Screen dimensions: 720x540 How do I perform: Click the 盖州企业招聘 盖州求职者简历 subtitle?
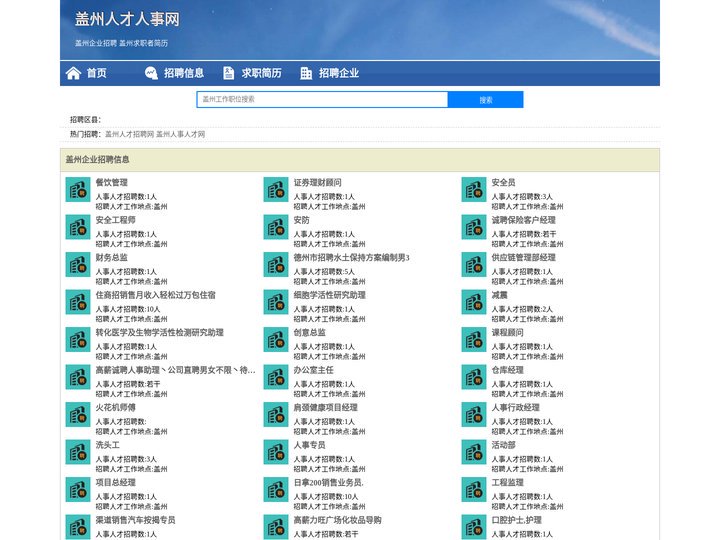[x=122, y=43]
